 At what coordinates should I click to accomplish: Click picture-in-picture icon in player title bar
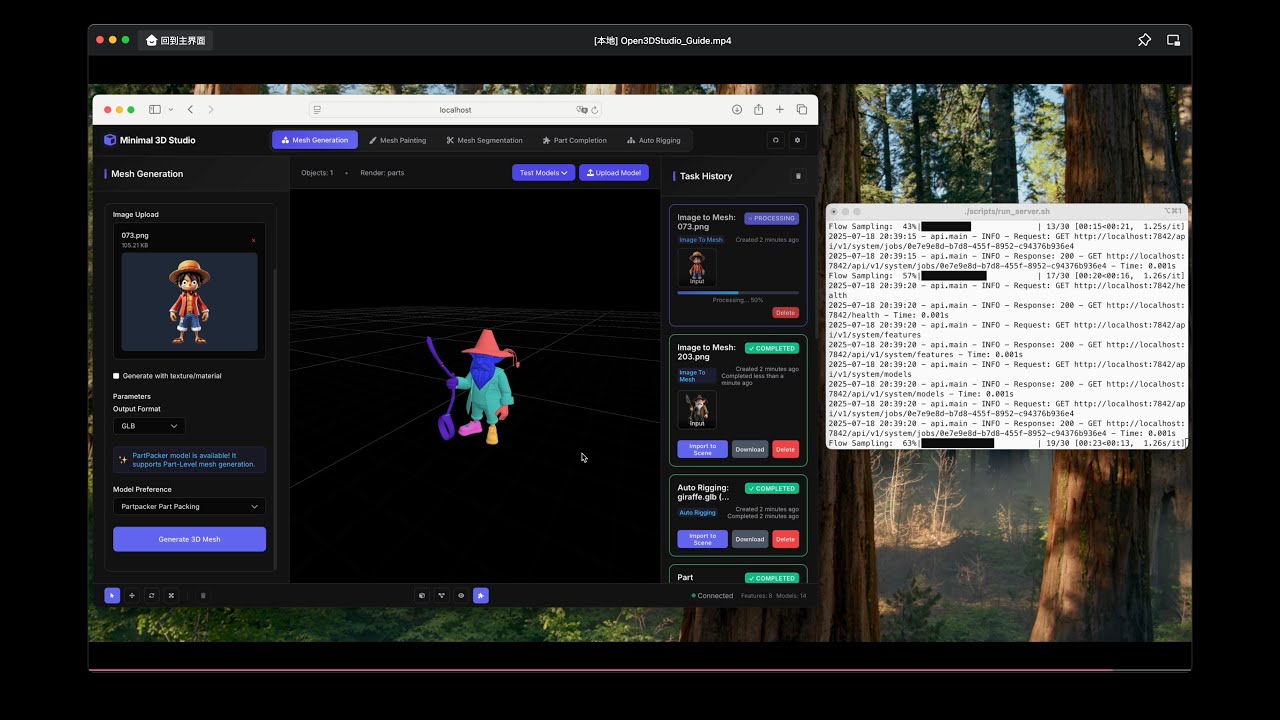coord(1173,40)
